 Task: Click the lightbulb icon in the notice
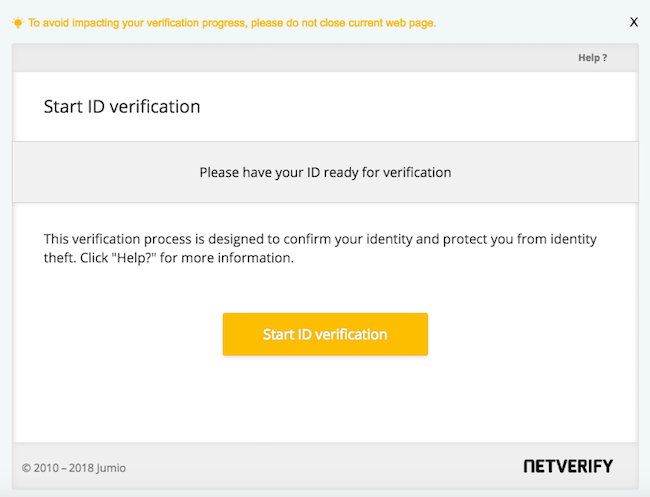coord(17,22)
